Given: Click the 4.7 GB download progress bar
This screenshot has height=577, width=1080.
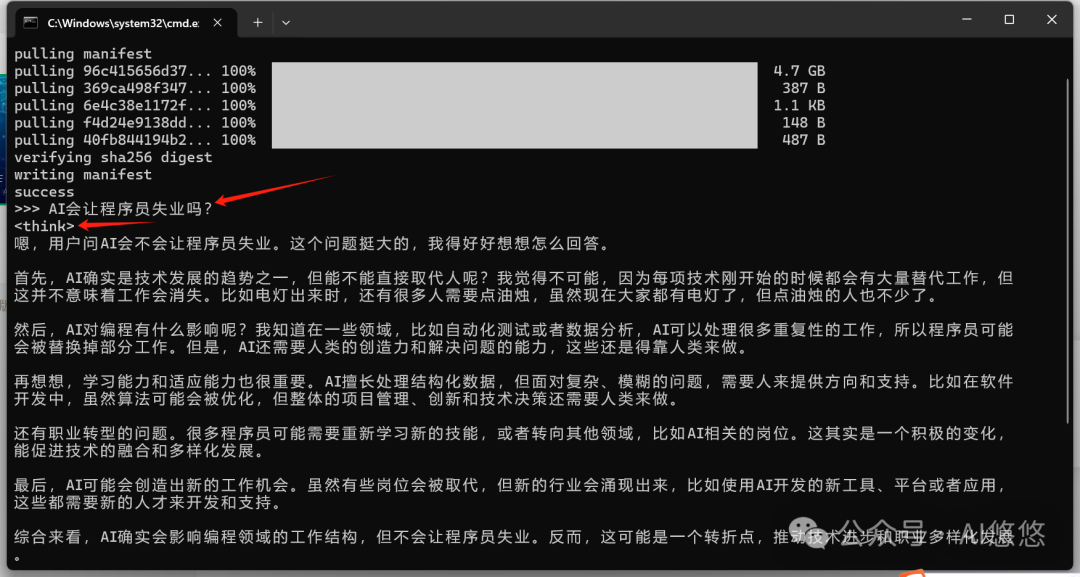Looking at the screenshot, I should coord(515,71).
